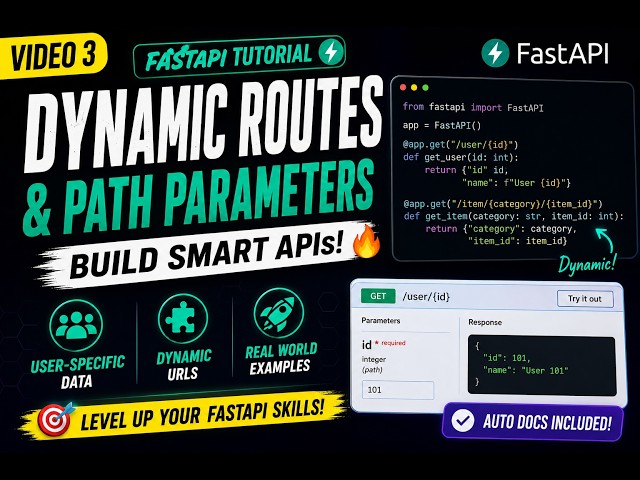Click the FastAPI wordmark text
The image size is (640, 480).
click(562, 53)
